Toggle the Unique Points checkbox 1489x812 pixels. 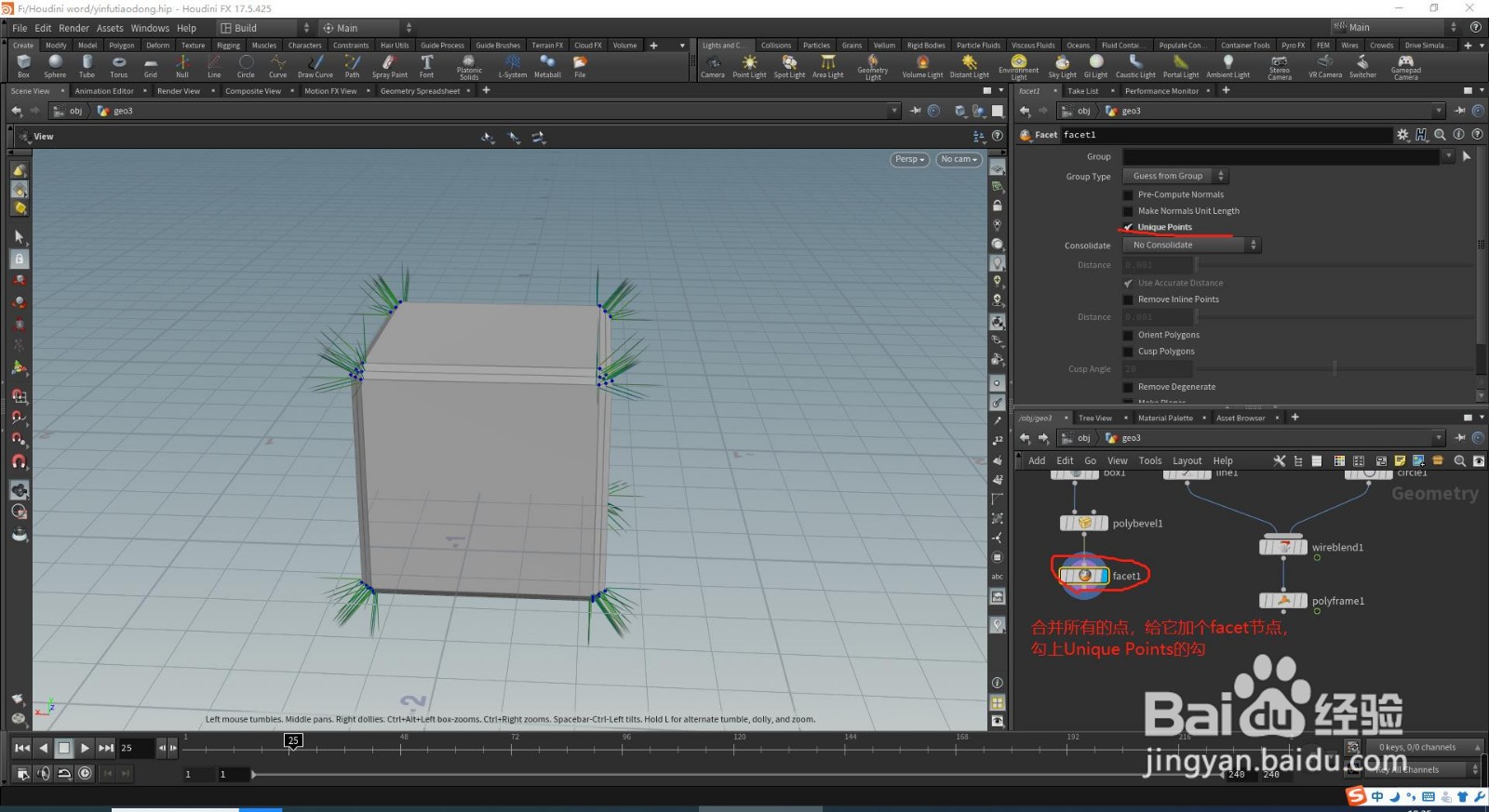[x=1128, y=227]
